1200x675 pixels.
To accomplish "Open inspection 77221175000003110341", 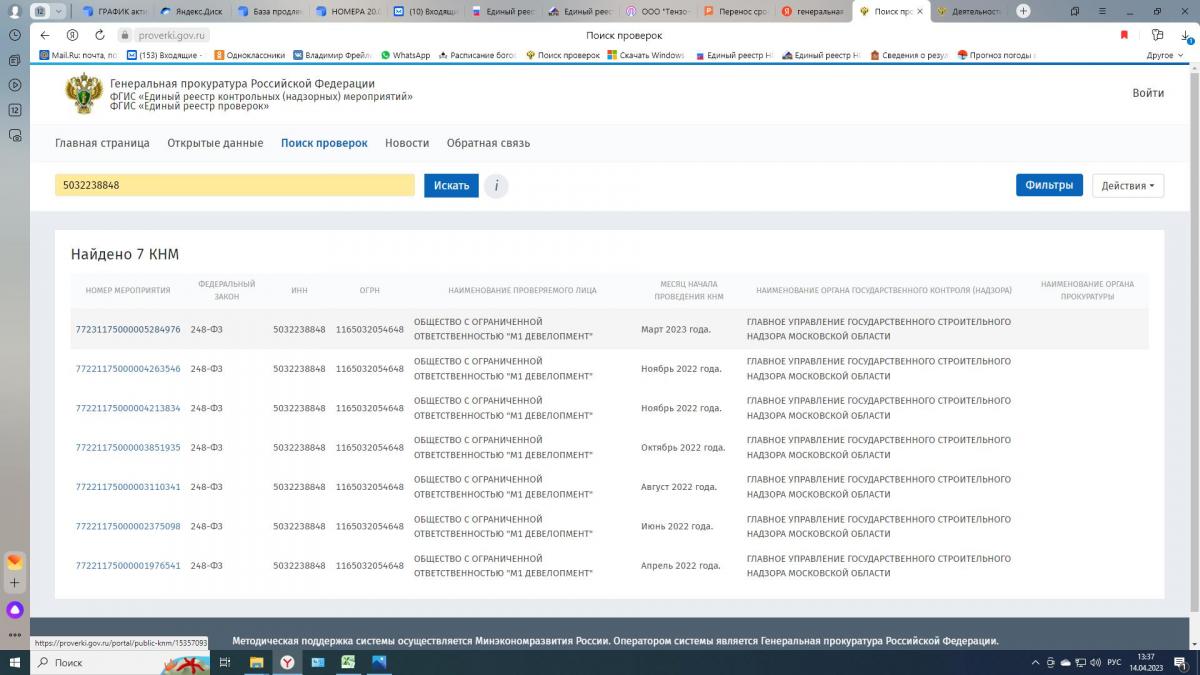I will [x=128, y=487].
